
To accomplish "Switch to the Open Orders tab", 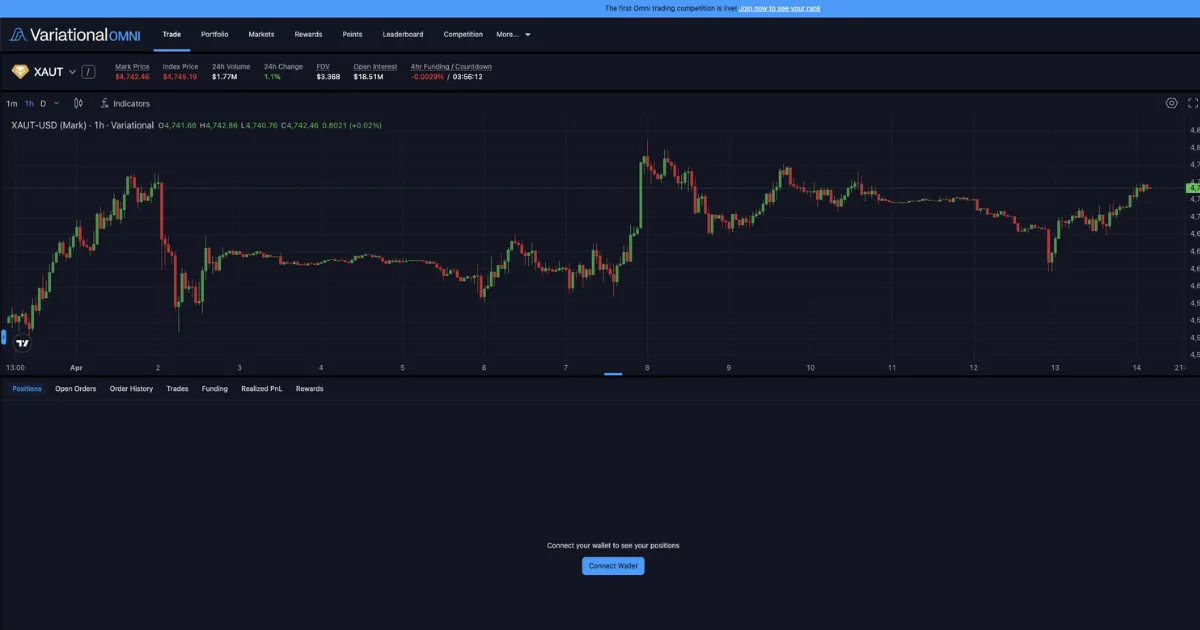I will click(x=76, y=389).
